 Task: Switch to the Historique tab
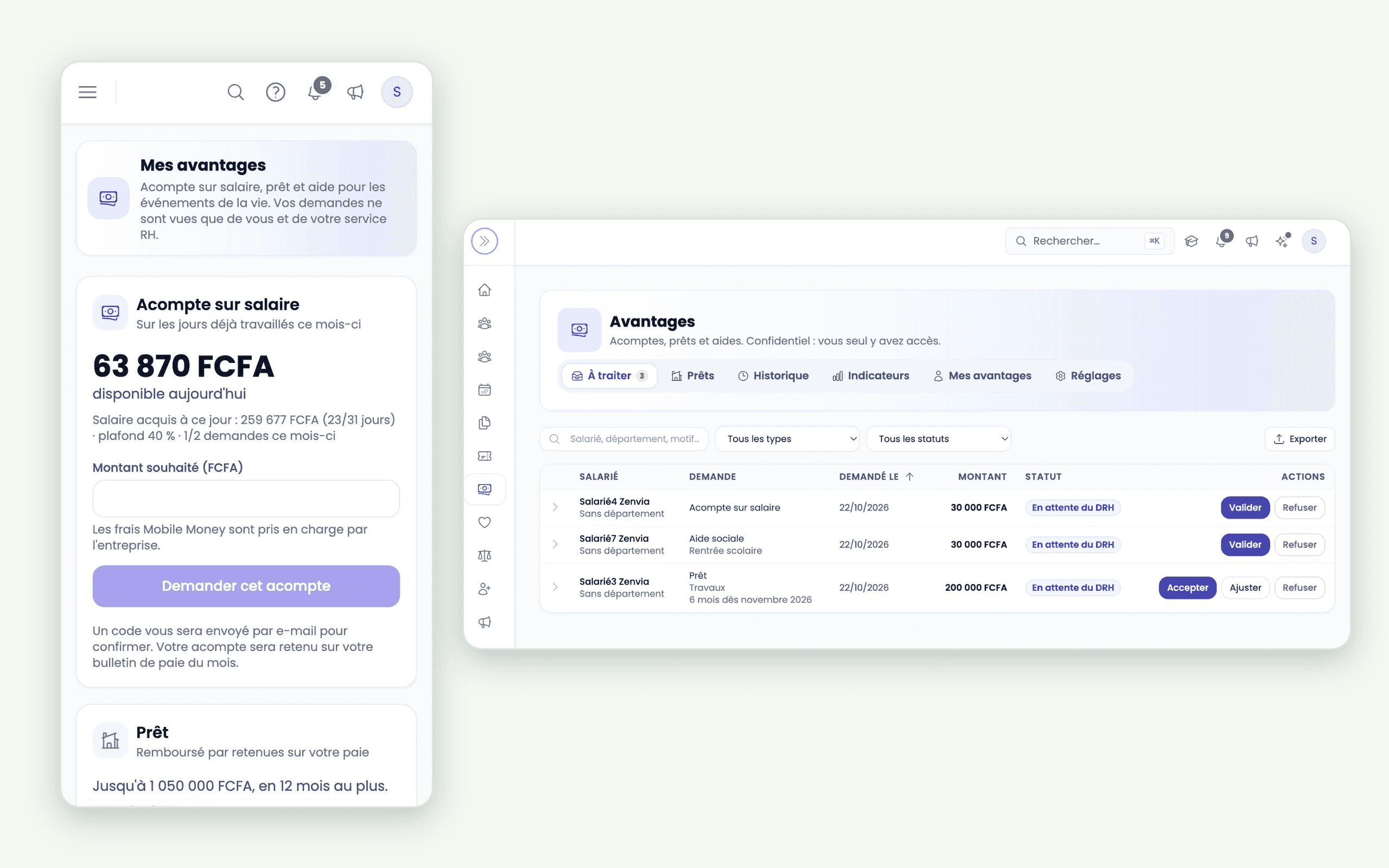[773, 375]
